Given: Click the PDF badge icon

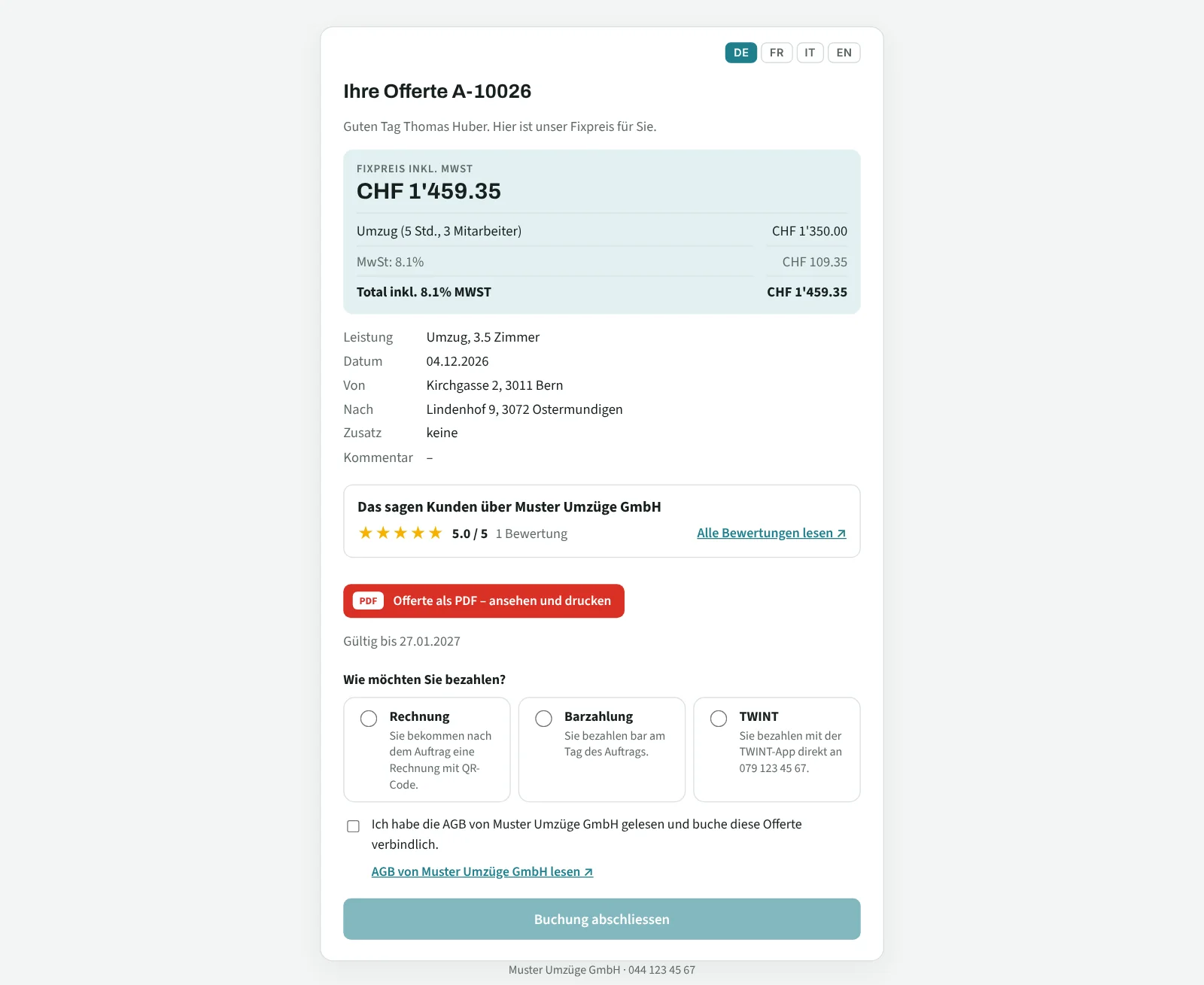Looking at the screenshot, I should click(368, 600).
